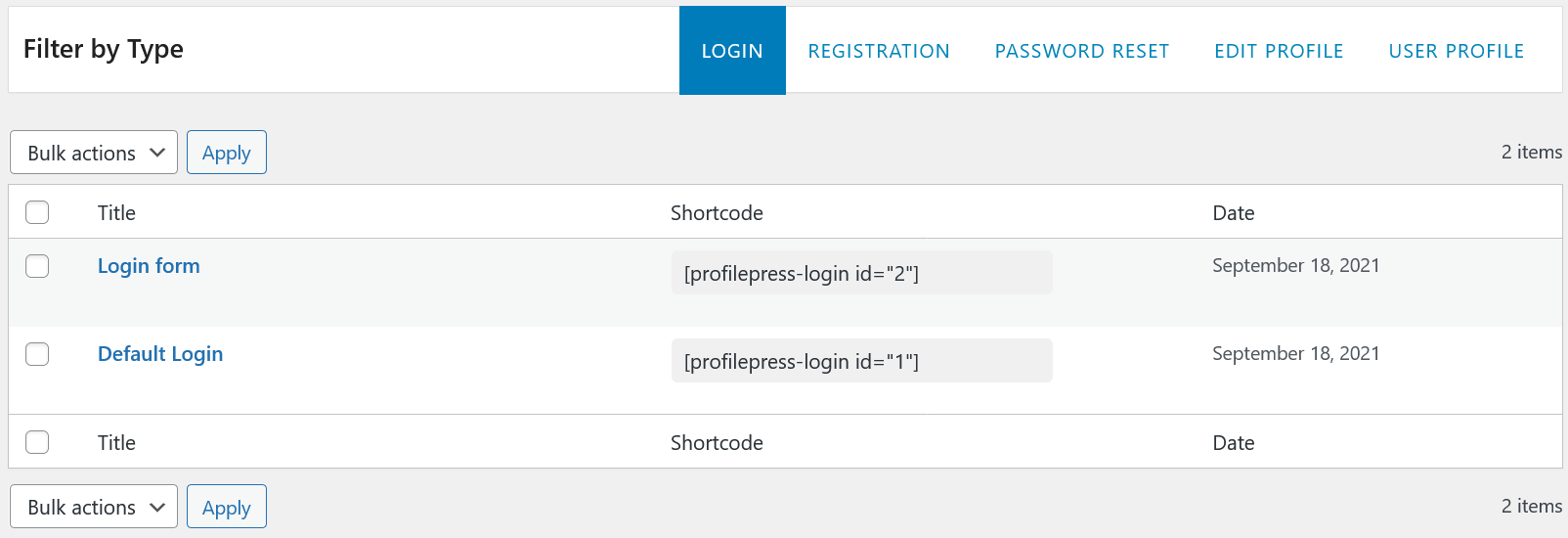
Task: Select the profilepress-login id="1" shortcode field
Action: point(862,361)
